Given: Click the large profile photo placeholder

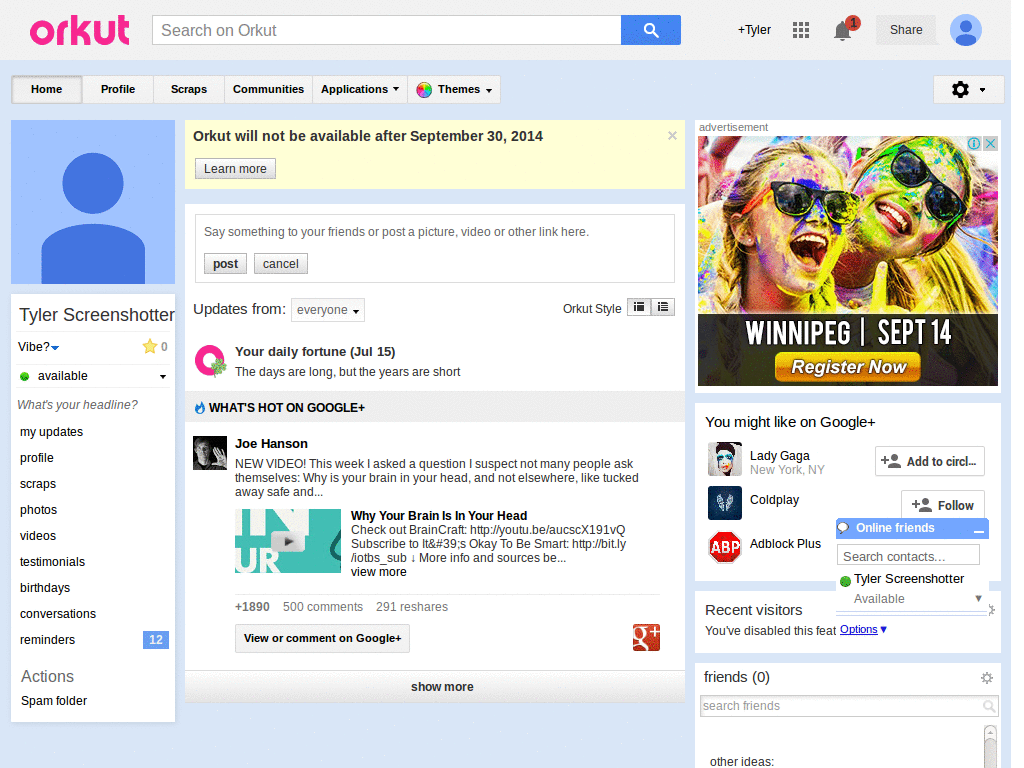Looking at the screenshot, I should point(93,202).
